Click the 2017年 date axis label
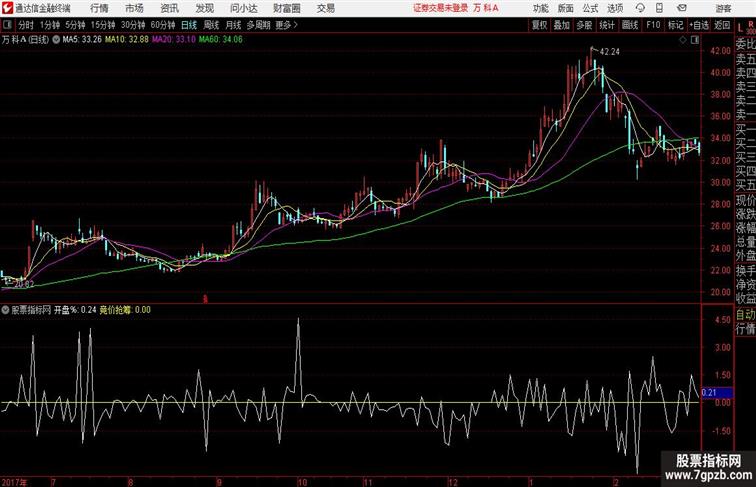Screen dimensions: 756x487 tap(14, 482)
